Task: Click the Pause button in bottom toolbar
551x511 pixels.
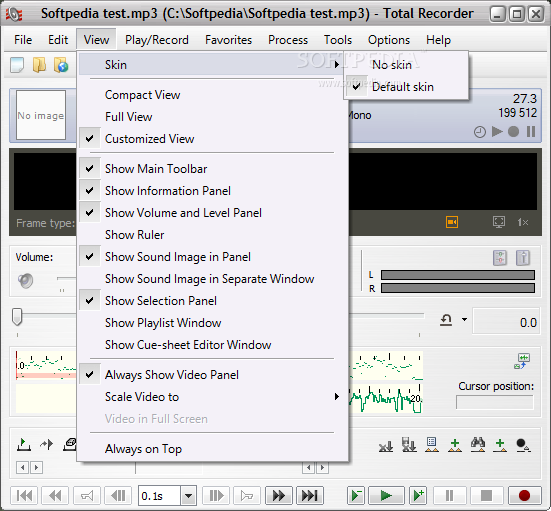Action: (449, 496)
